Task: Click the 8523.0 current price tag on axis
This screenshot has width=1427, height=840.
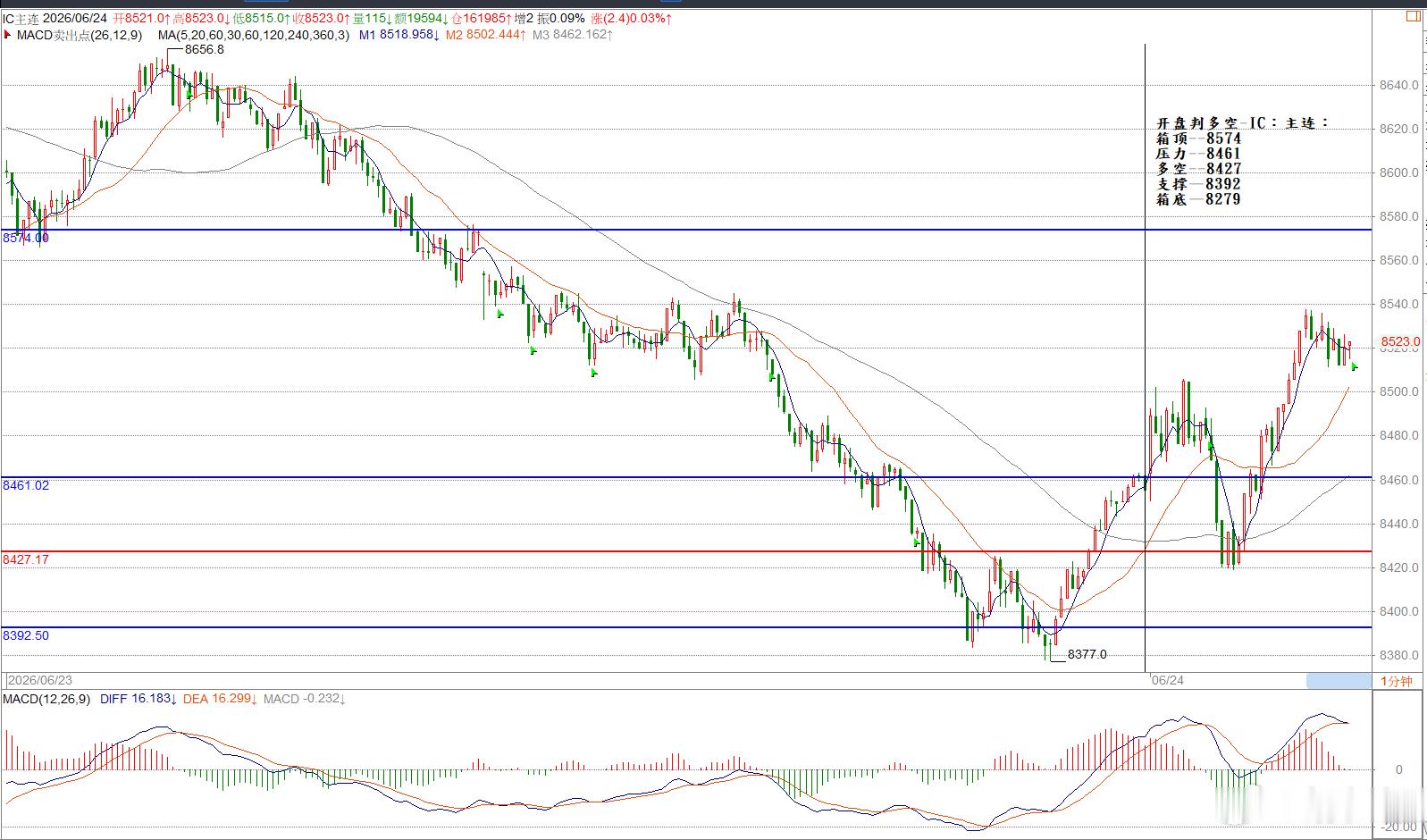Action: coord(1400,342)
